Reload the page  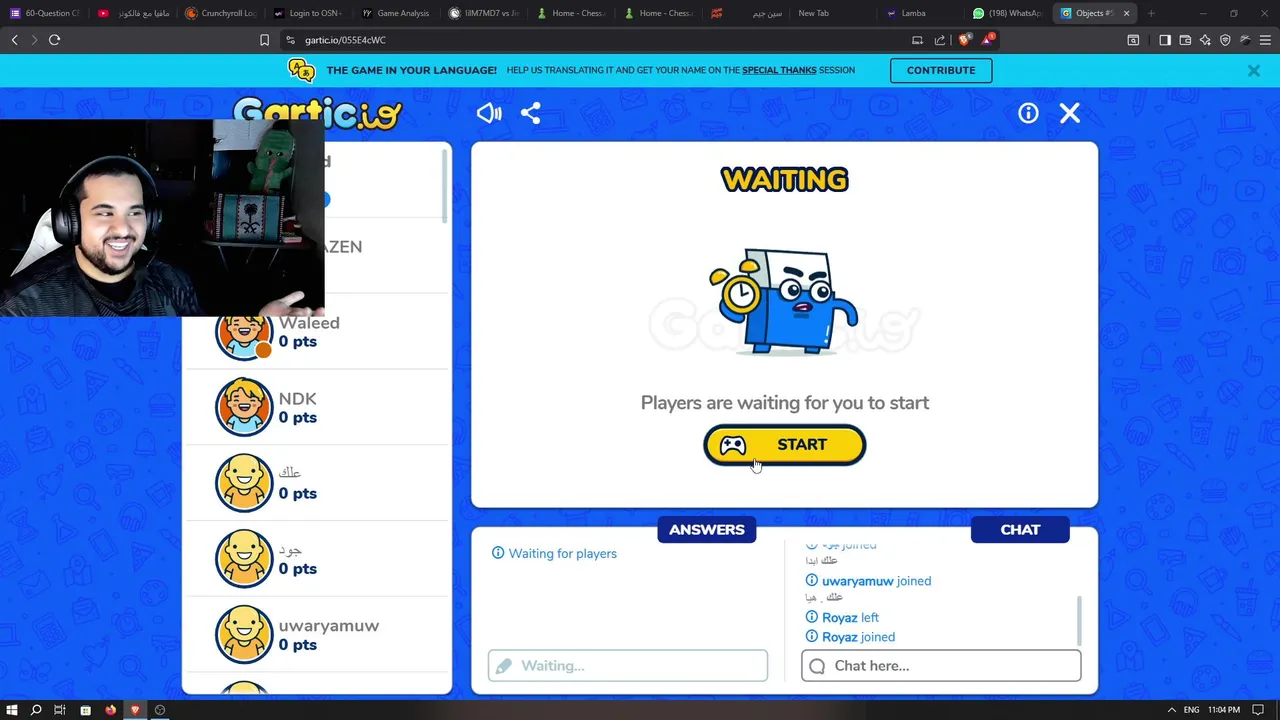(x=54, y=40)
